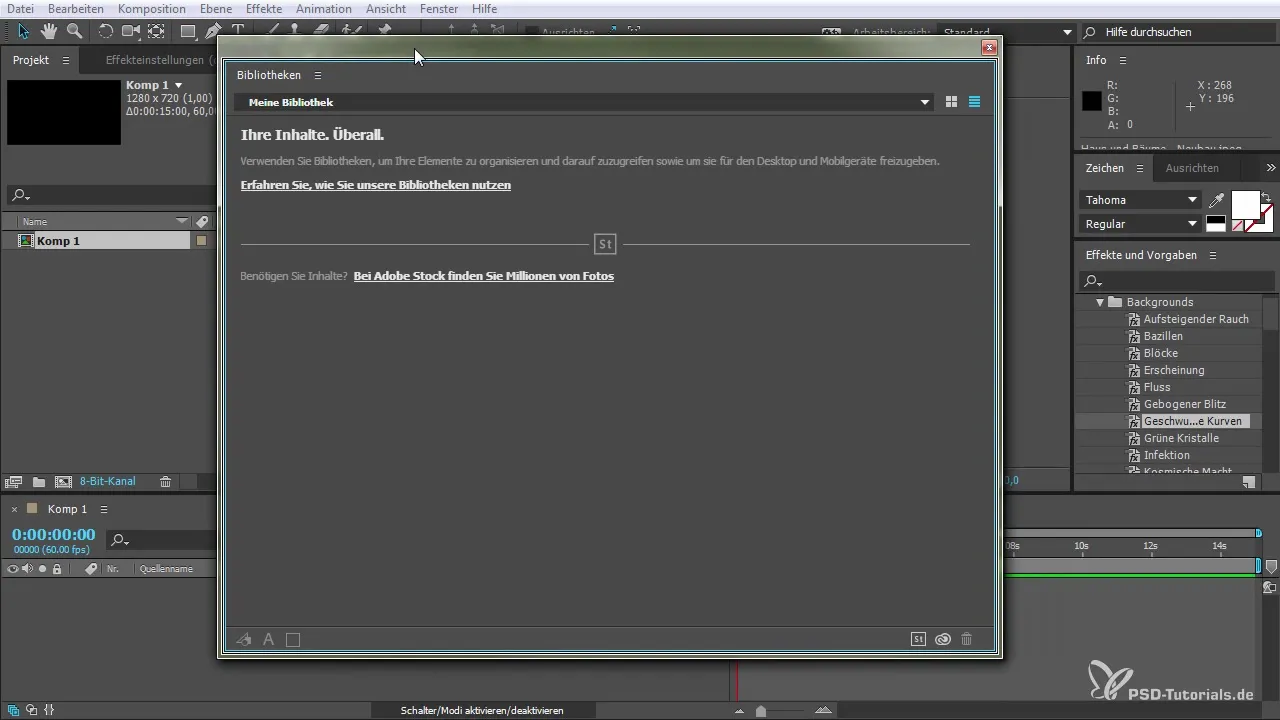Screen dimensions: 1280x720
Task: Click the color square icon in Bibliotheken footer
Action: click(293, 640)
